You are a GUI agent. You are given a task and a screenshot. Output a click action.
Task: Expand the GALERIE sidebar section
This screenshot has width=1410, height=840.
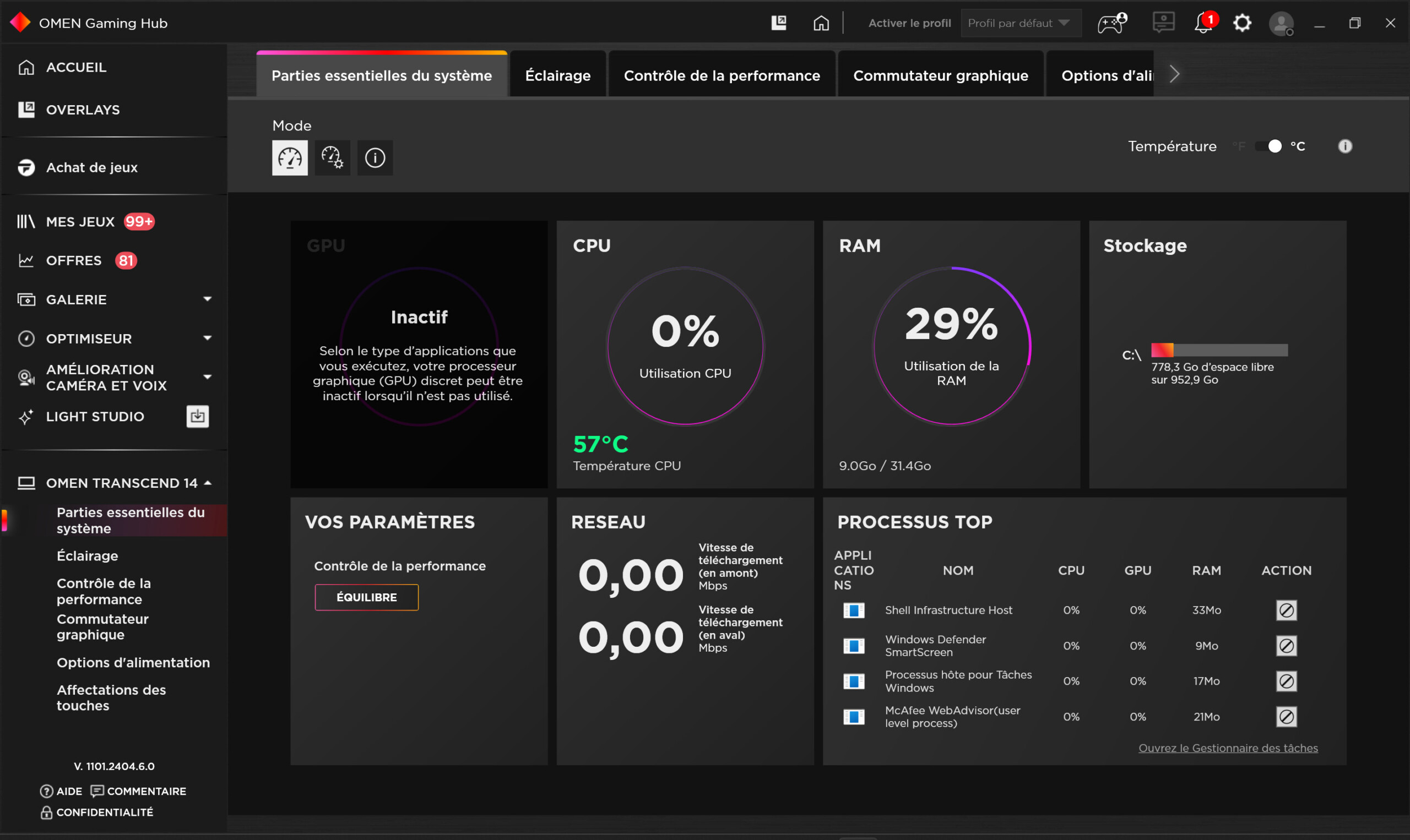coord(207,299)
